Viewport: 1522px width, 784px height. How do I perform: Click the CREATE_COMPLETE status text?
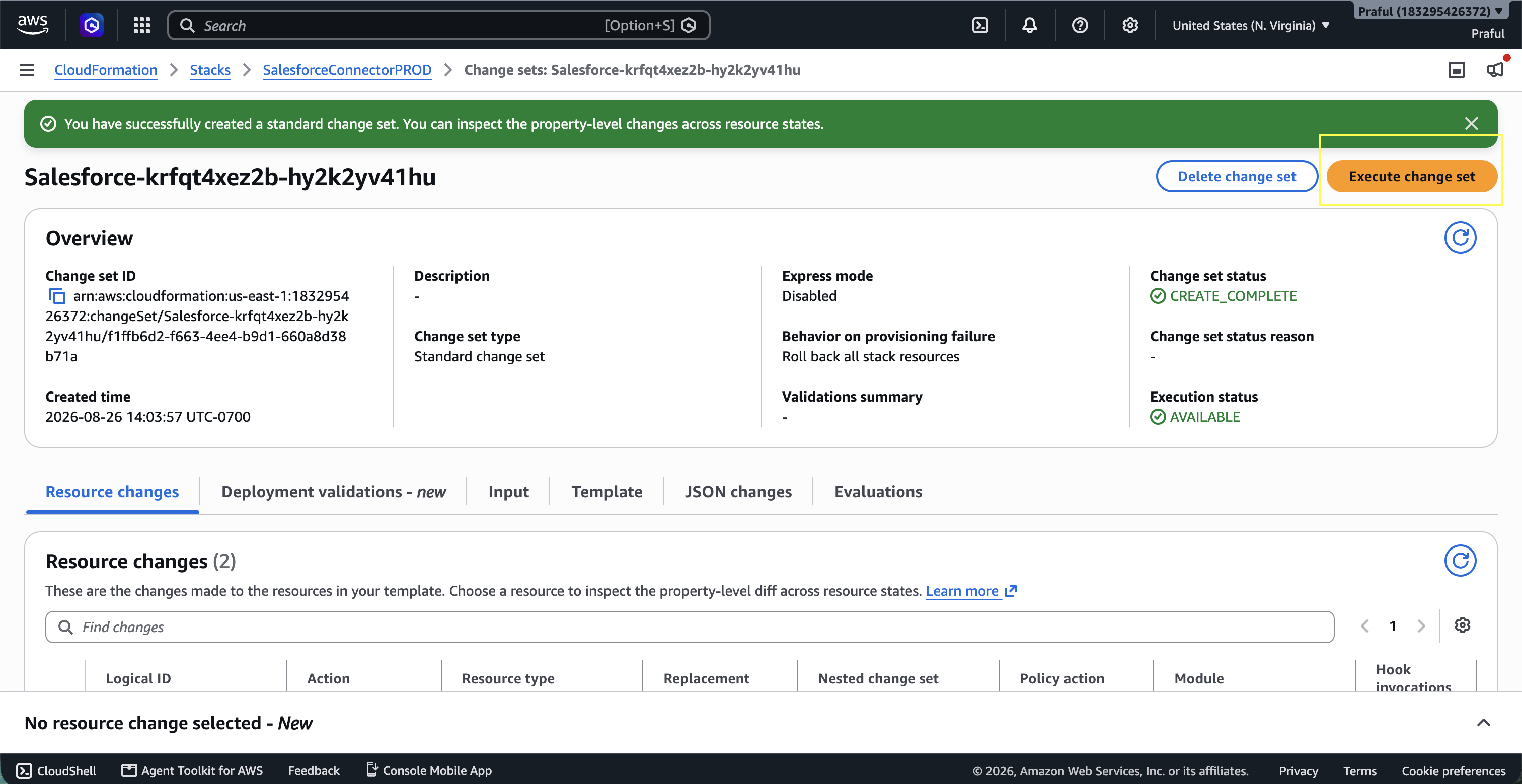pos(1234,295)
